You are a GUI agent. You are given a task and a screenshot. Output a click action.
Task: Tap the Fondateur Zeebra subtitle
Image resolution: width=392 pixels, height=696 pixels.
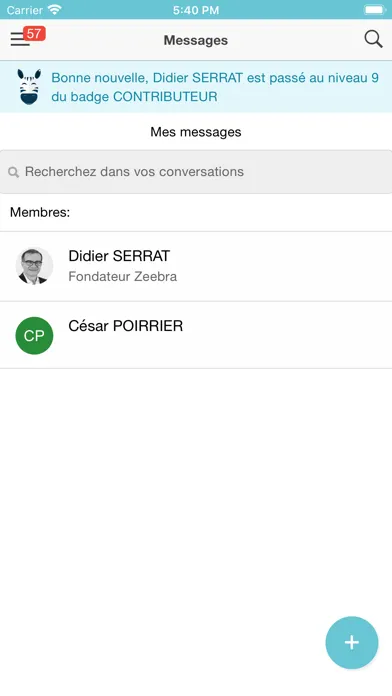pyautogui.click(x=123, y=277)
